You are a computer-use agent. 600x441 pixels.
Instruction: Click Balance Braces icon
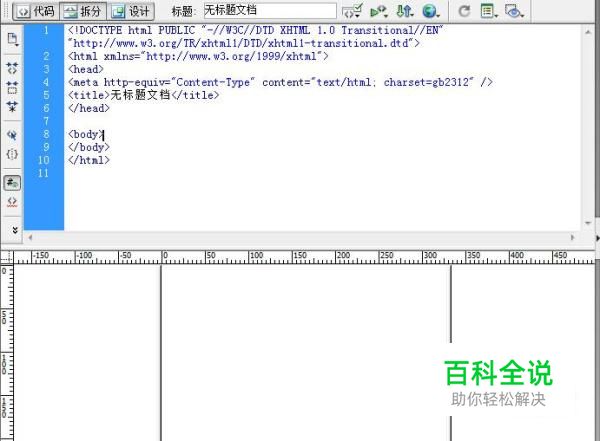[12, 154]
